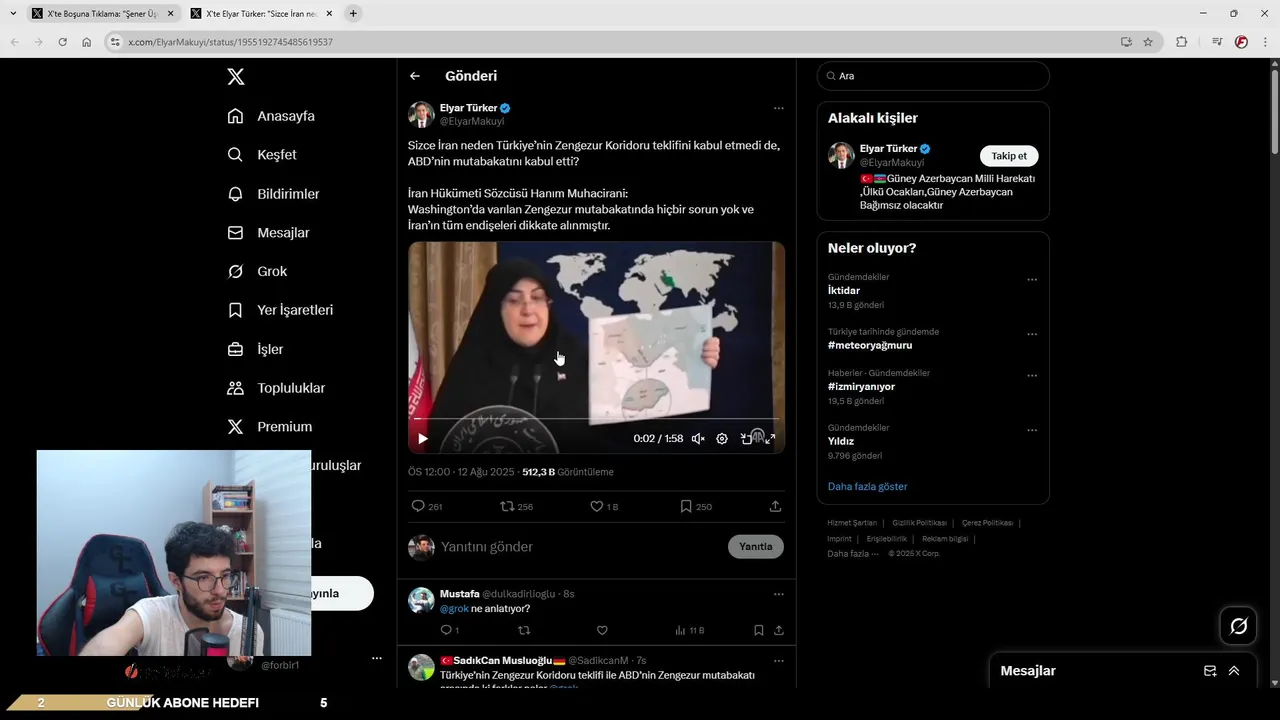Seek on the video progress bar

click(x=596, y=419)
